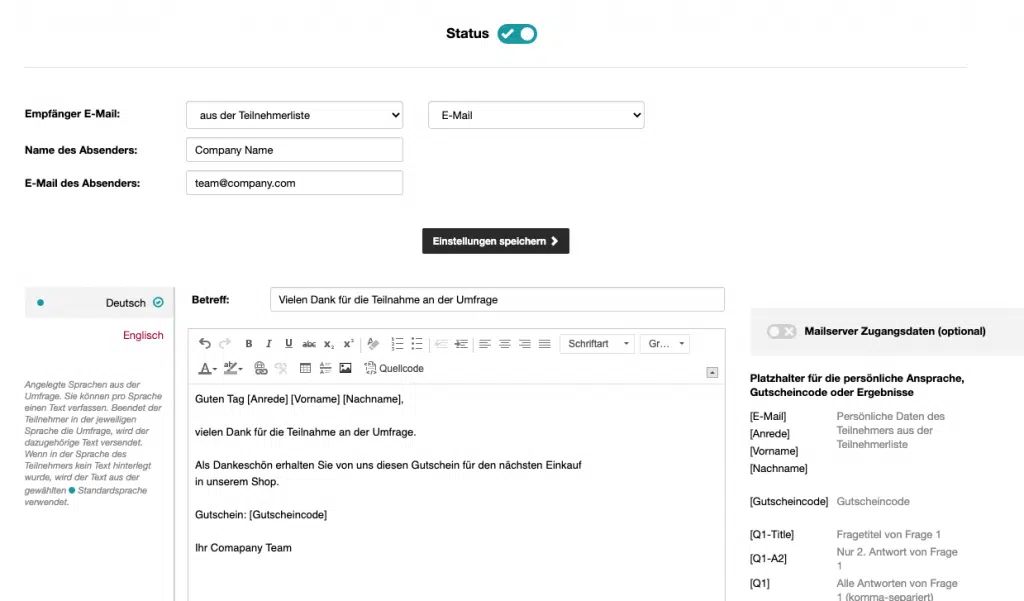Insert a table
The height and width of the screenshot is (601, 1024).
pos(305,368)
